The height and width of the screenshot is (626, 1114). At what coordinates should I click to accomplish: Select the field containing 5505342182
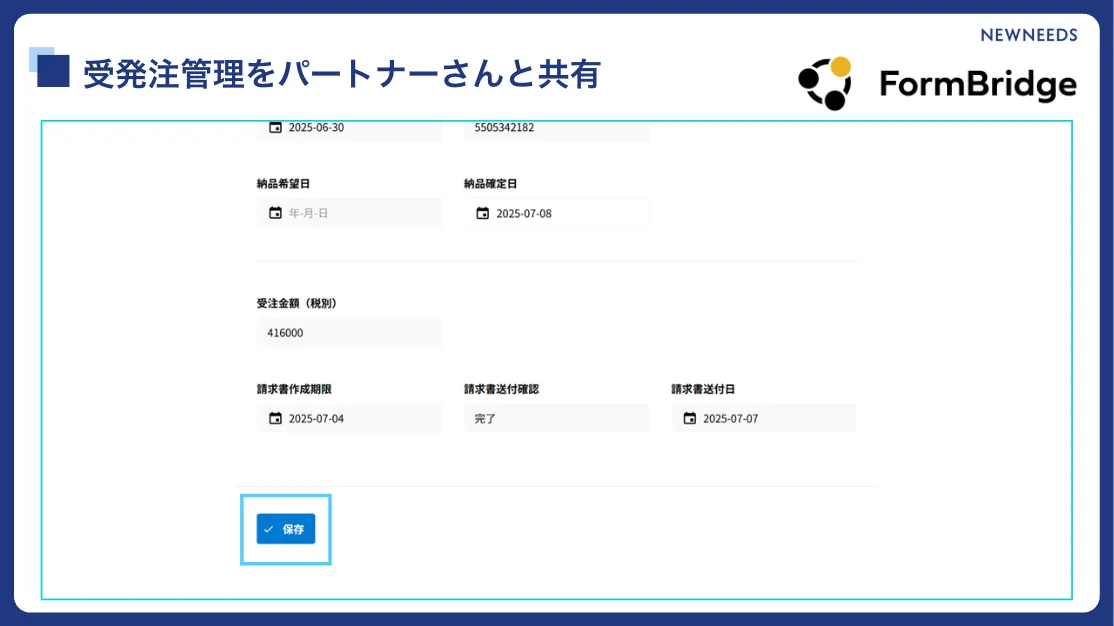point(556,129)
